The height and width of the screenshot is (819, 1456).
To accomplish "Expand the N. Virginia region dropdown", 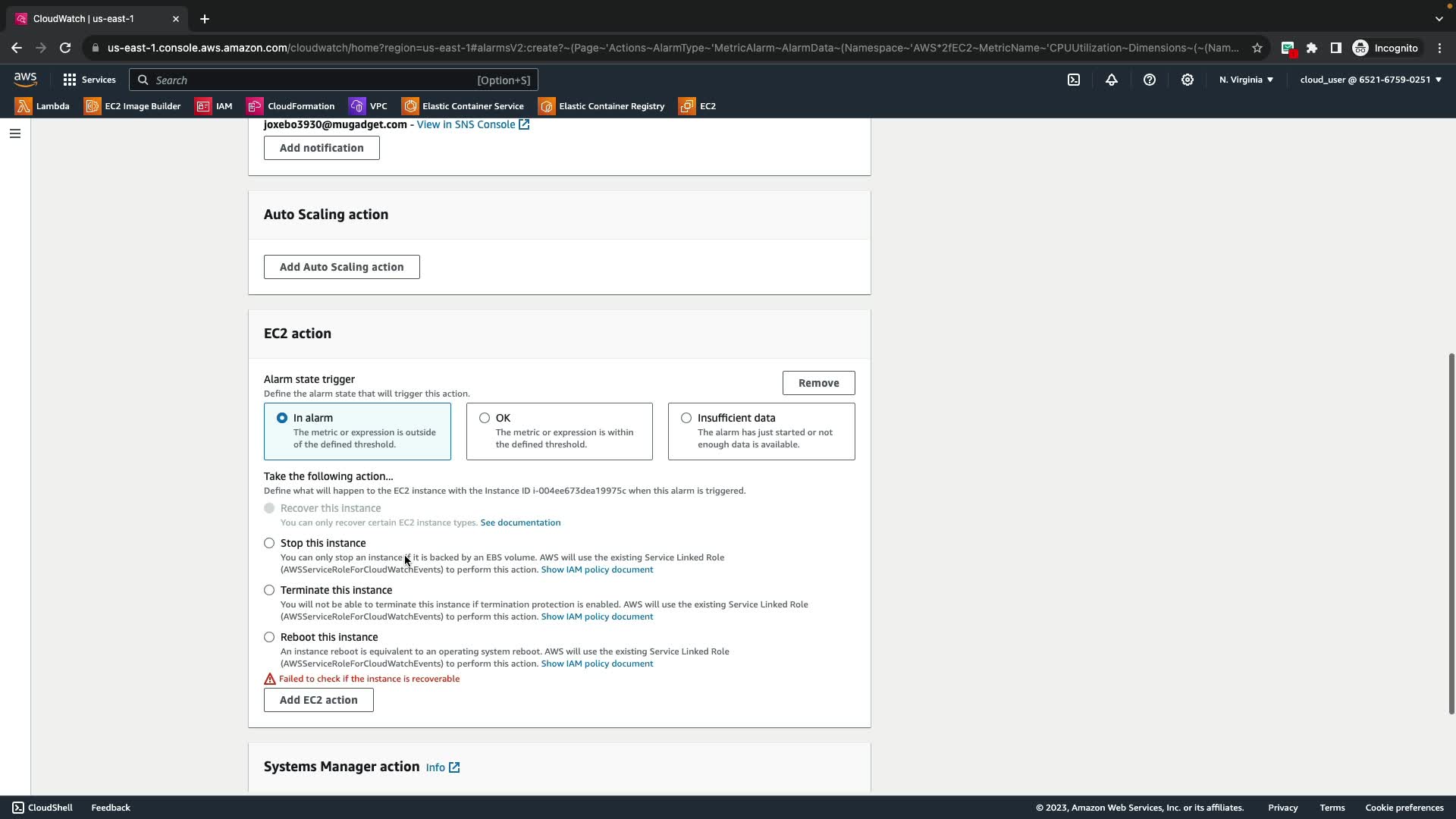I will tap(1246, 80).
